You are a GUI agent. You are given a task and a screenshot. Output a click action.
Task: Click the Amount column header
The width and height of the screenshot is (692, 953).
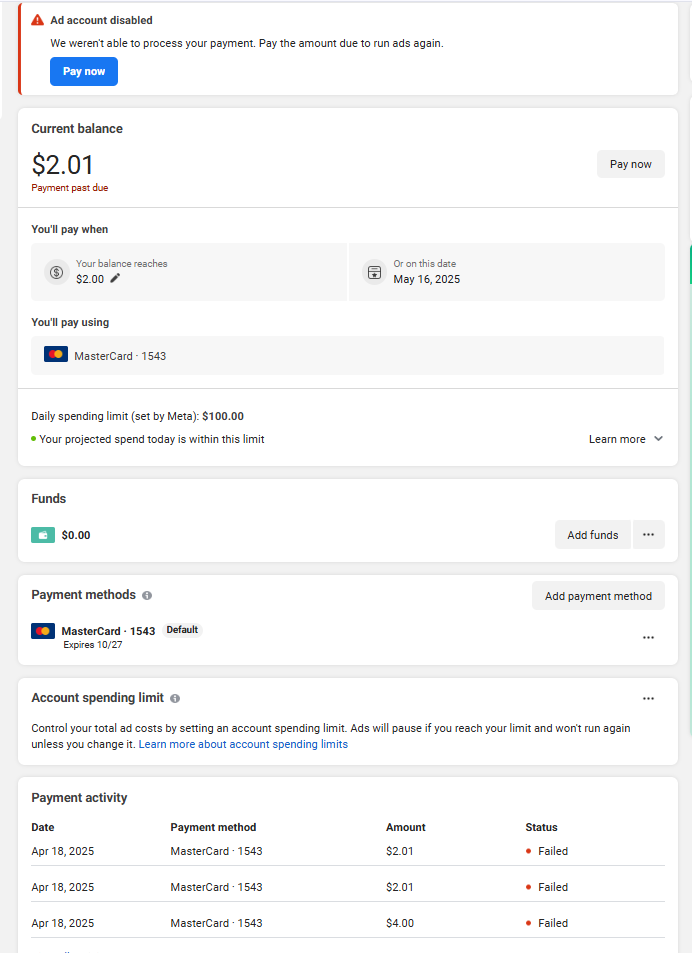coord(406,827)
